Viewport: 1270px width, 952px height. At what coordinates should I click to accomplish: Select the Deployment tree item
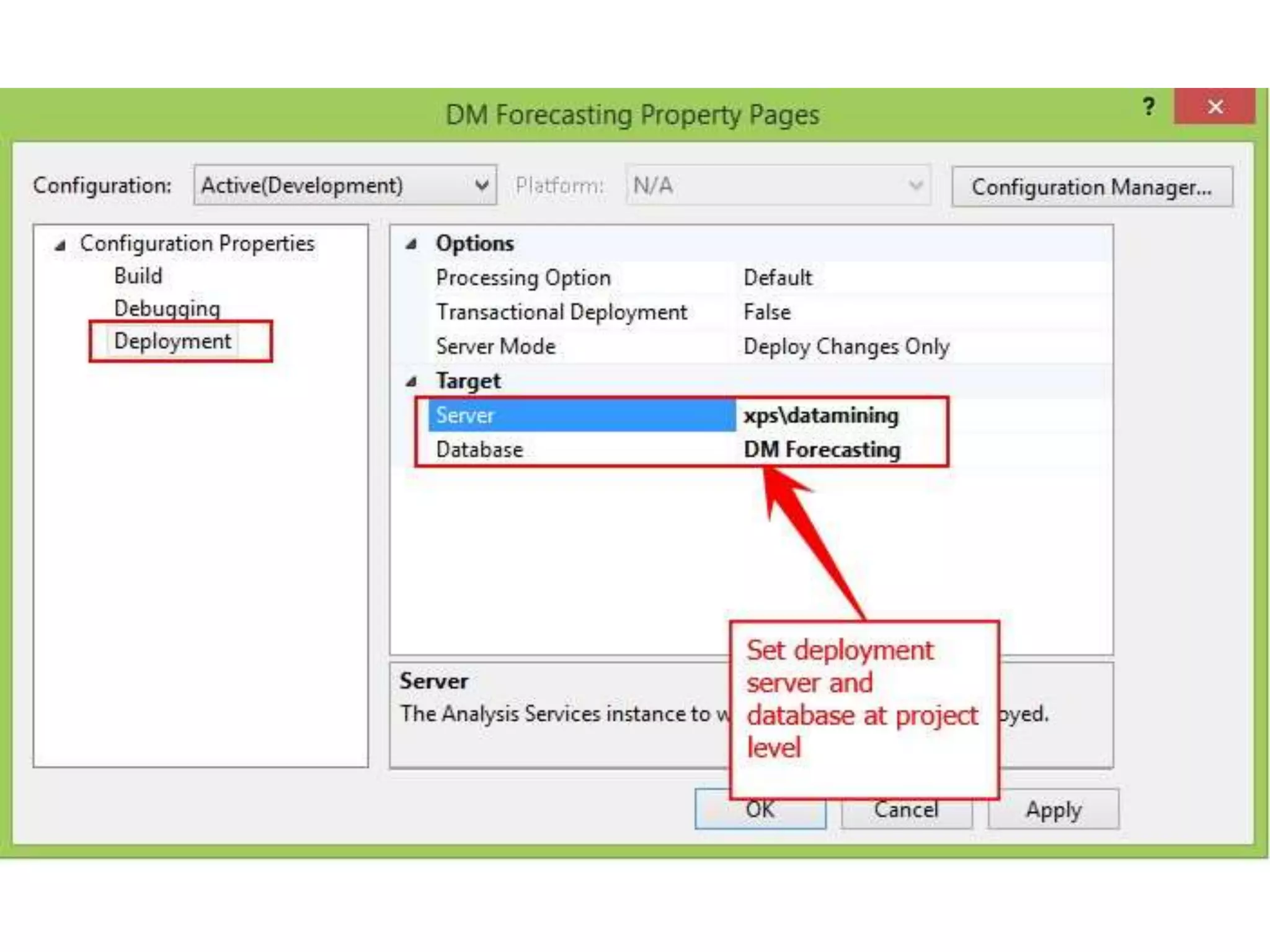pos(172,341)
